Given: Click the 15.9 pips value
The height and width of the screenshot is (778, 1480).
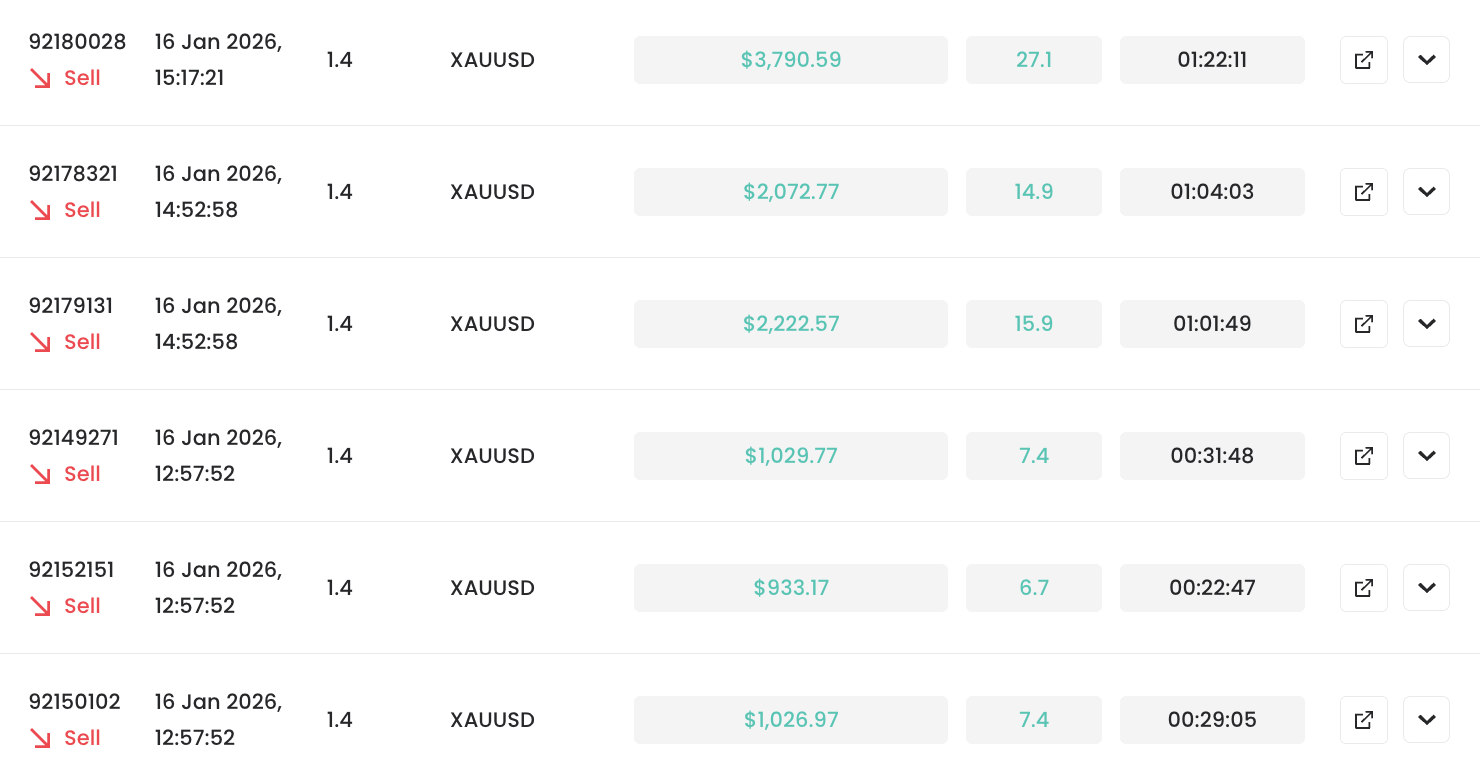Looking at the screenshot, I should [x=1033, y=324].
